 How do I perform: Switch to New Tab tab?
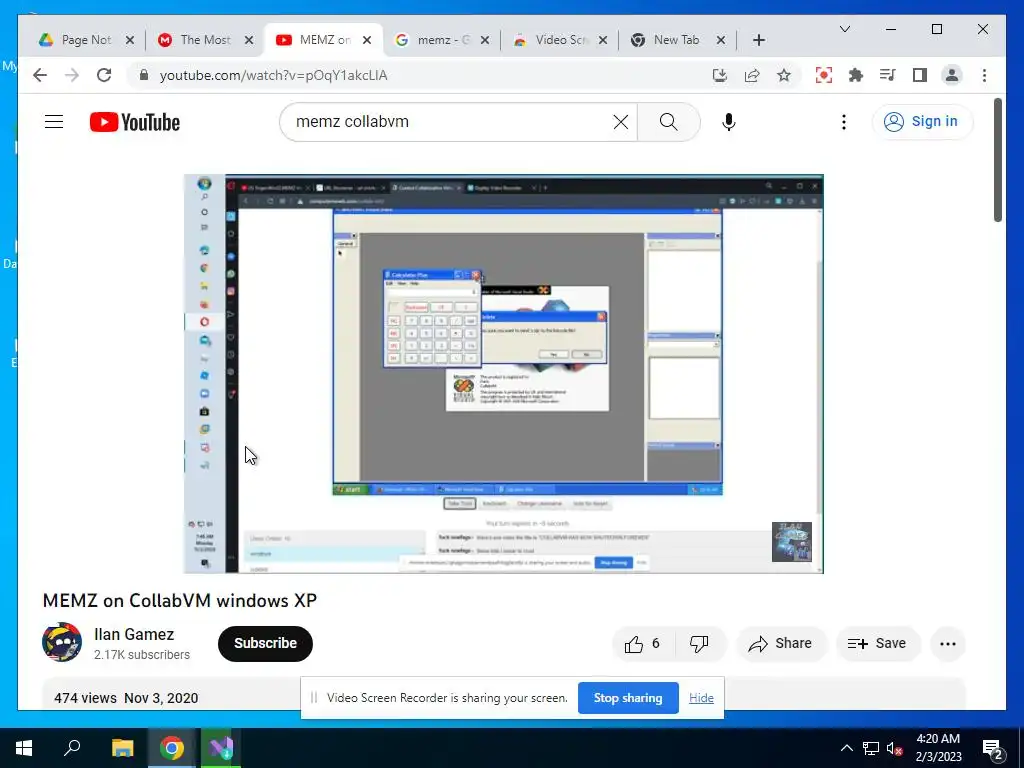click(677, 40)
